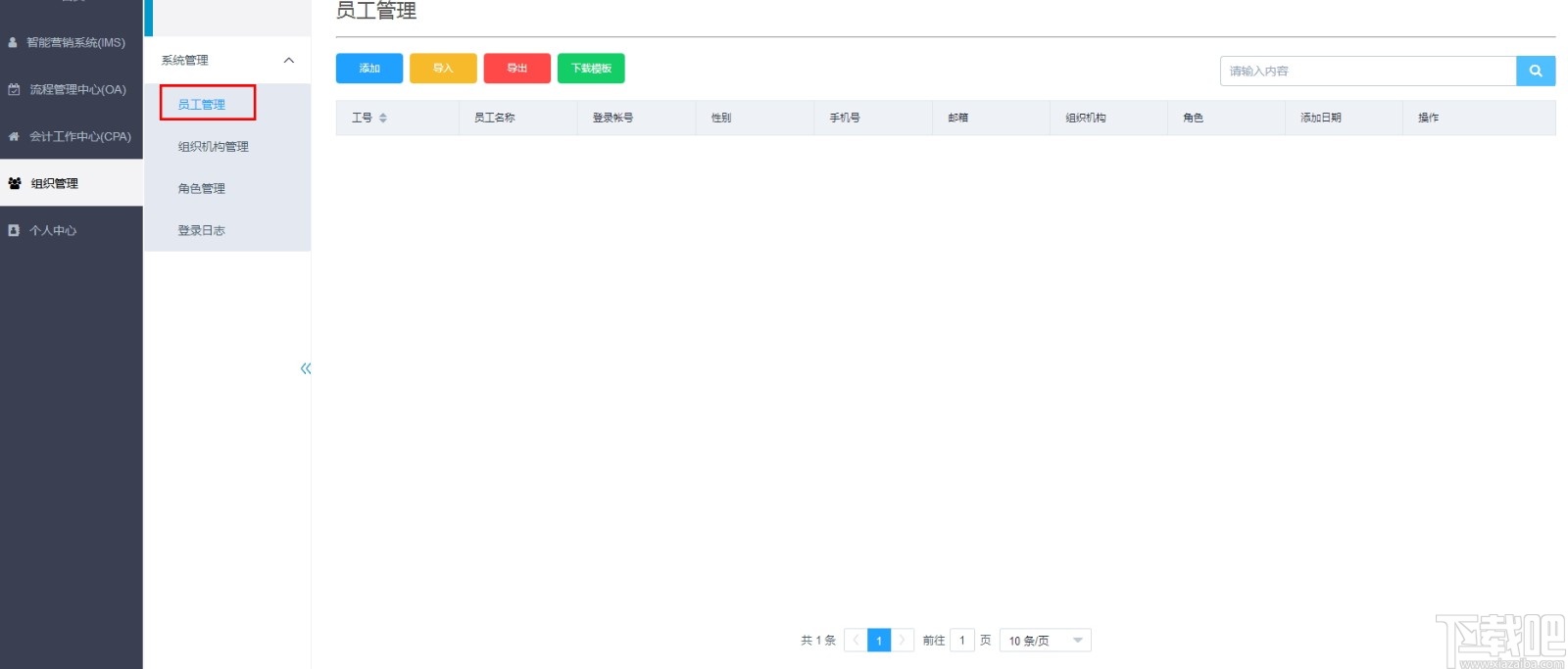Select 组织机构管理 submenu item
The image size is (1568, 669).
tap(227, 147)
